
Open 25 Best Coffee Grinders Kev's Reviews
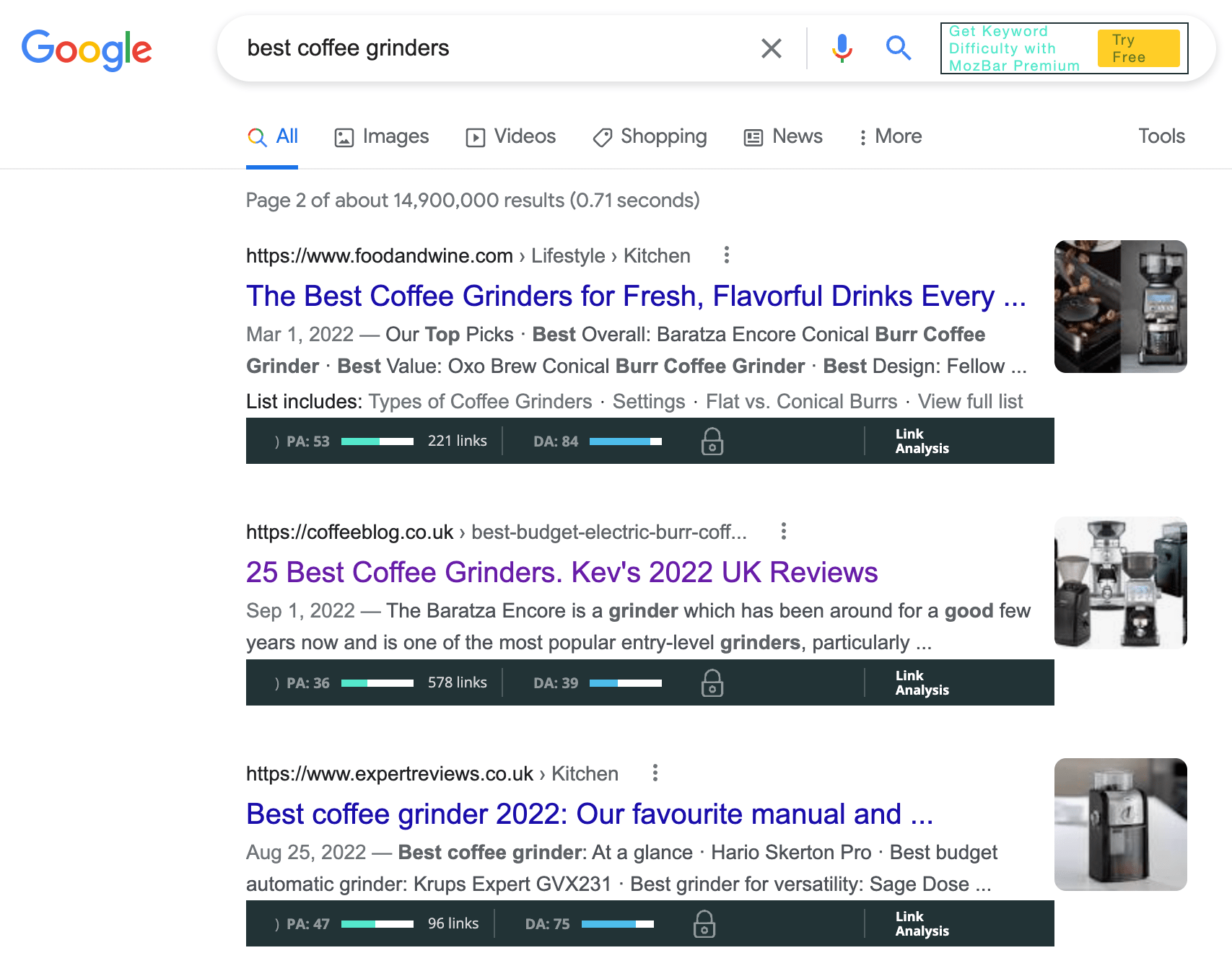click(562, 572)
